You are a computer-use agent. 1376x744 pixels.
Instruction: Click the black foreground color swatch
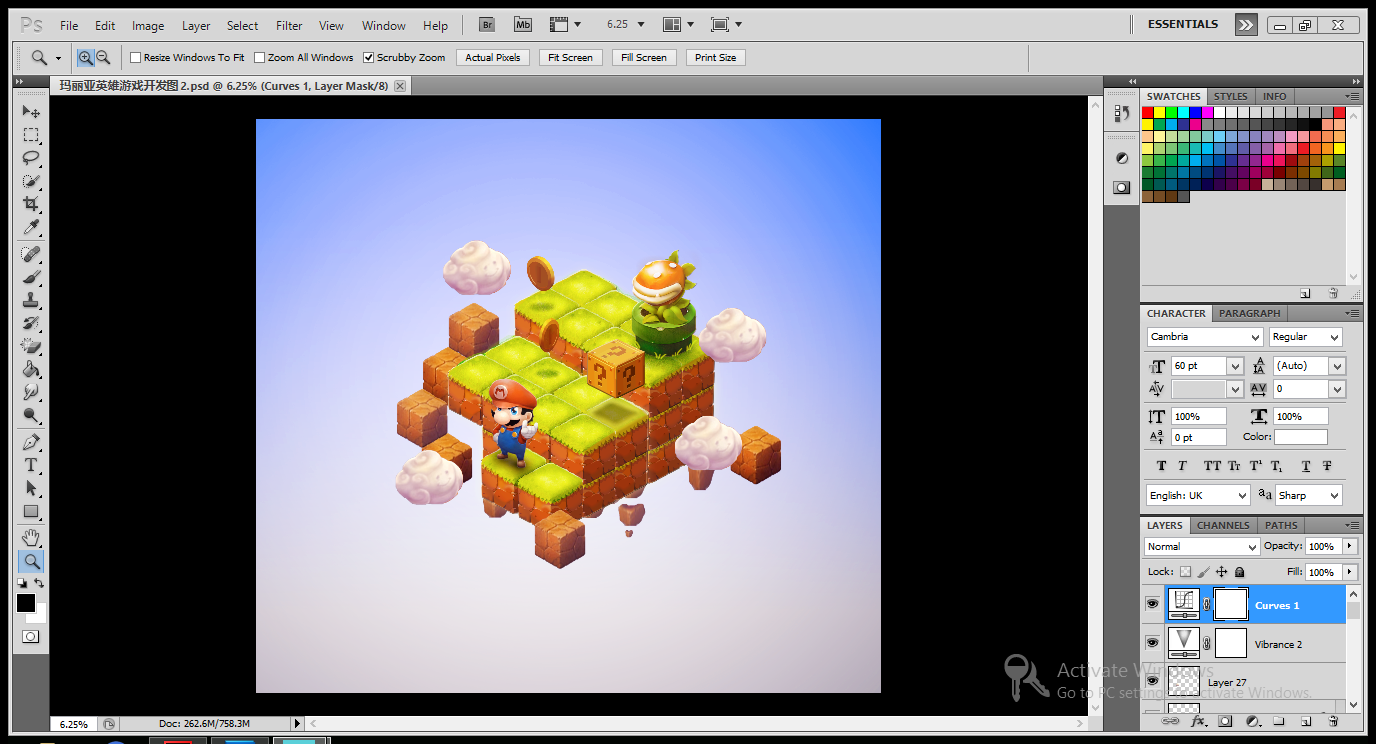(26, 603)
